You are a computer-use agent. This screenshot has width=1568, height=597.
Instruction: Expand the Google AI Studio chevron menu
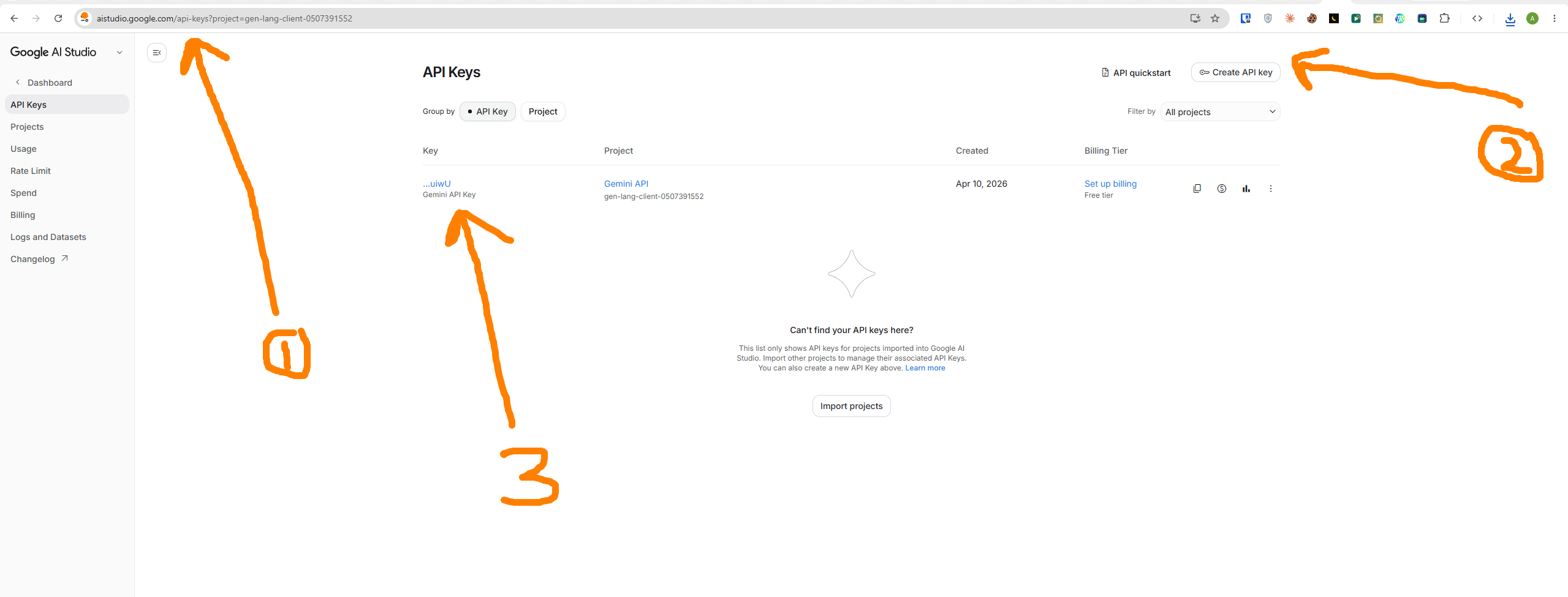coord(119,53)
